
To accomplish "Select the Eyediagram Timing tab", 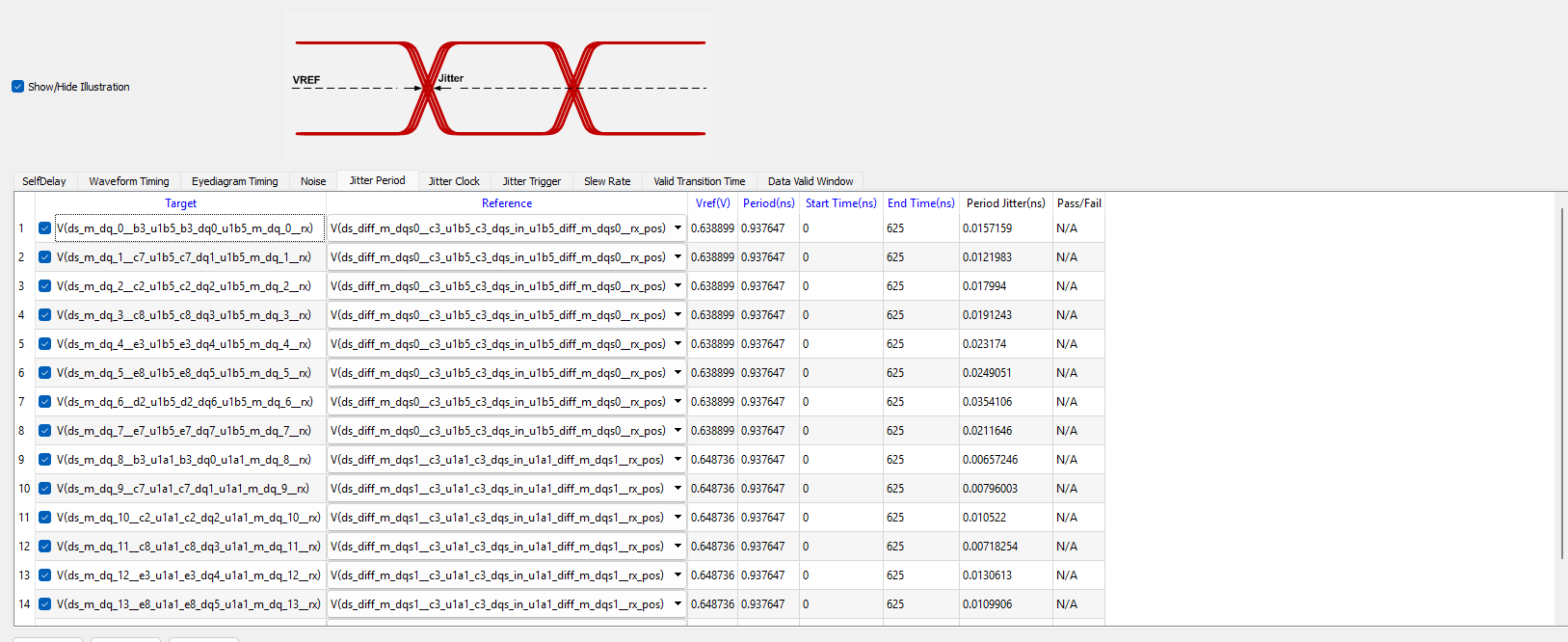I will coord(234,181).
